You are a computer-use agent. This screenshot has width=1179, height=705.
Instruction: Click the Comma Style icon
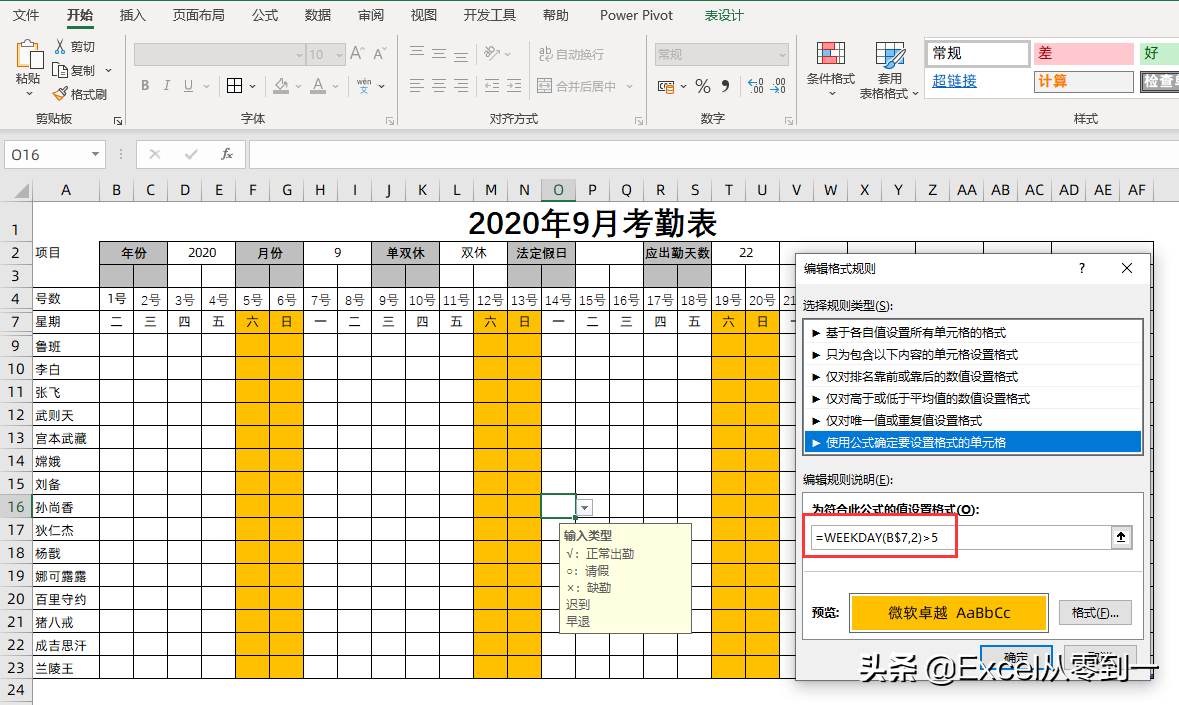click(x=726, y=86)
